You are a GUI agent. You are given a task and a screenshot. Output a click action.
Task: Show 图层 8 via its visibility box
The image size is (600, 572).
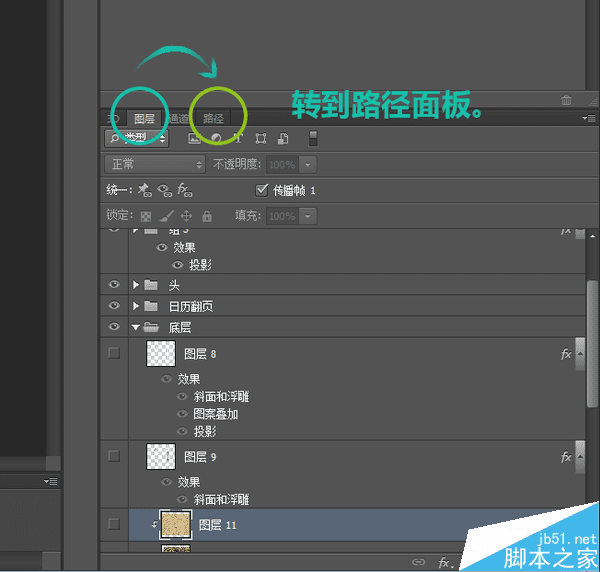tap(114, 353)
